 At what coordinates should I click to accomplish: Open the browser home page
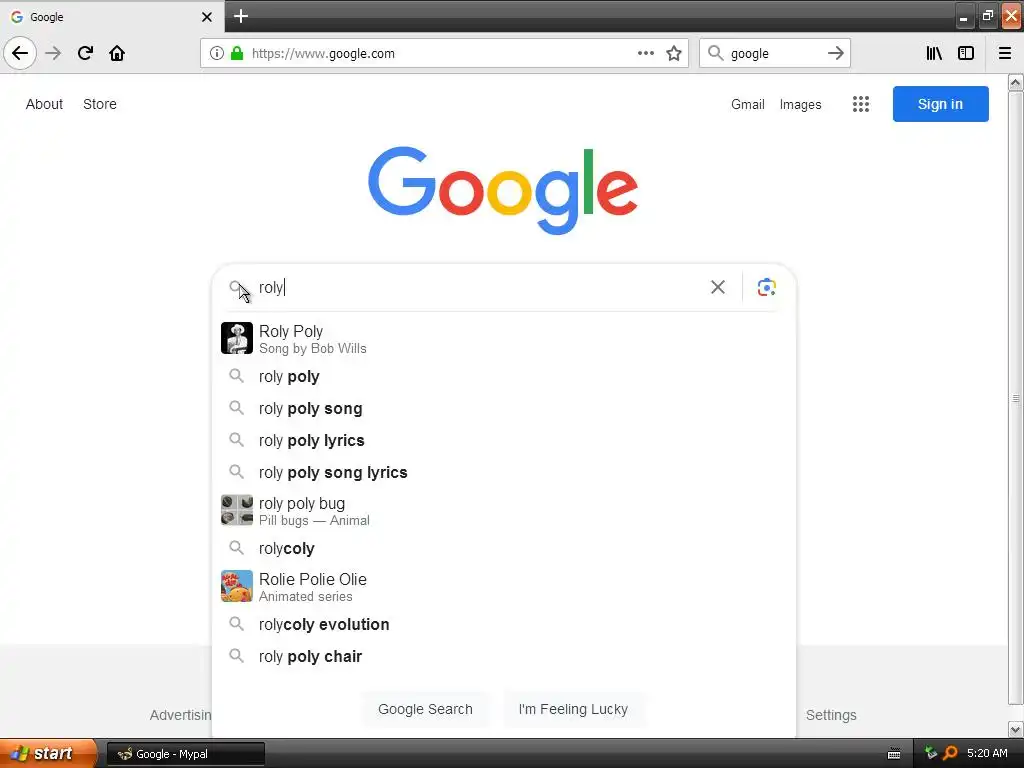[117, 54]
